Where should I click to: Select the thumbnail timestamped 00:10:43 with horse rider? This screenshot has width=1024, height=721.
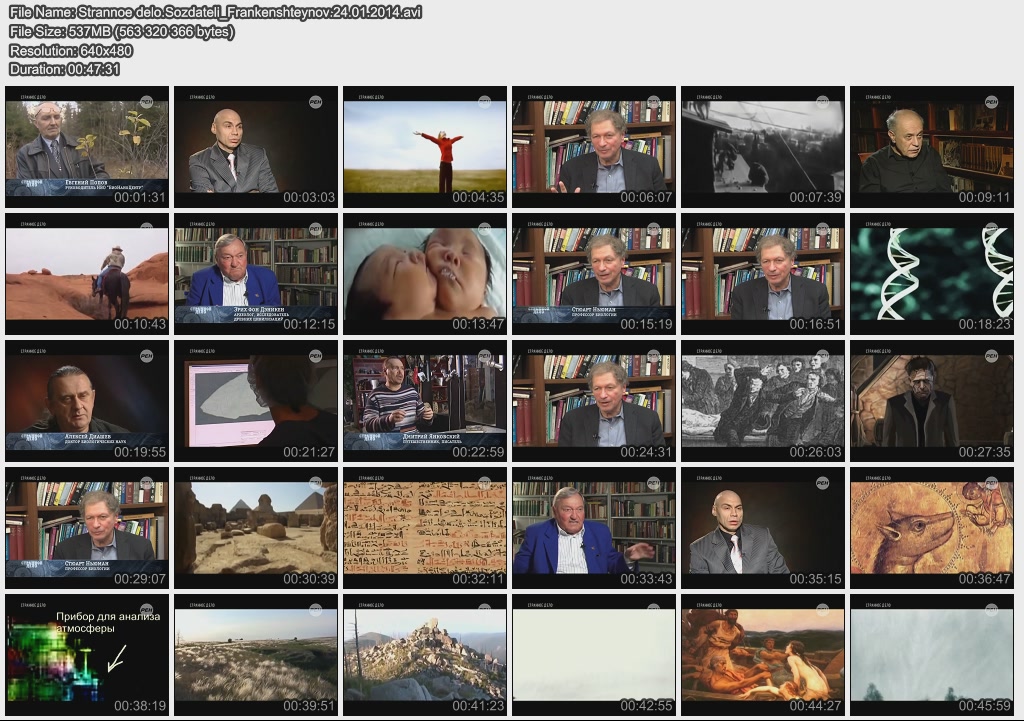click(x=87, y=274)
